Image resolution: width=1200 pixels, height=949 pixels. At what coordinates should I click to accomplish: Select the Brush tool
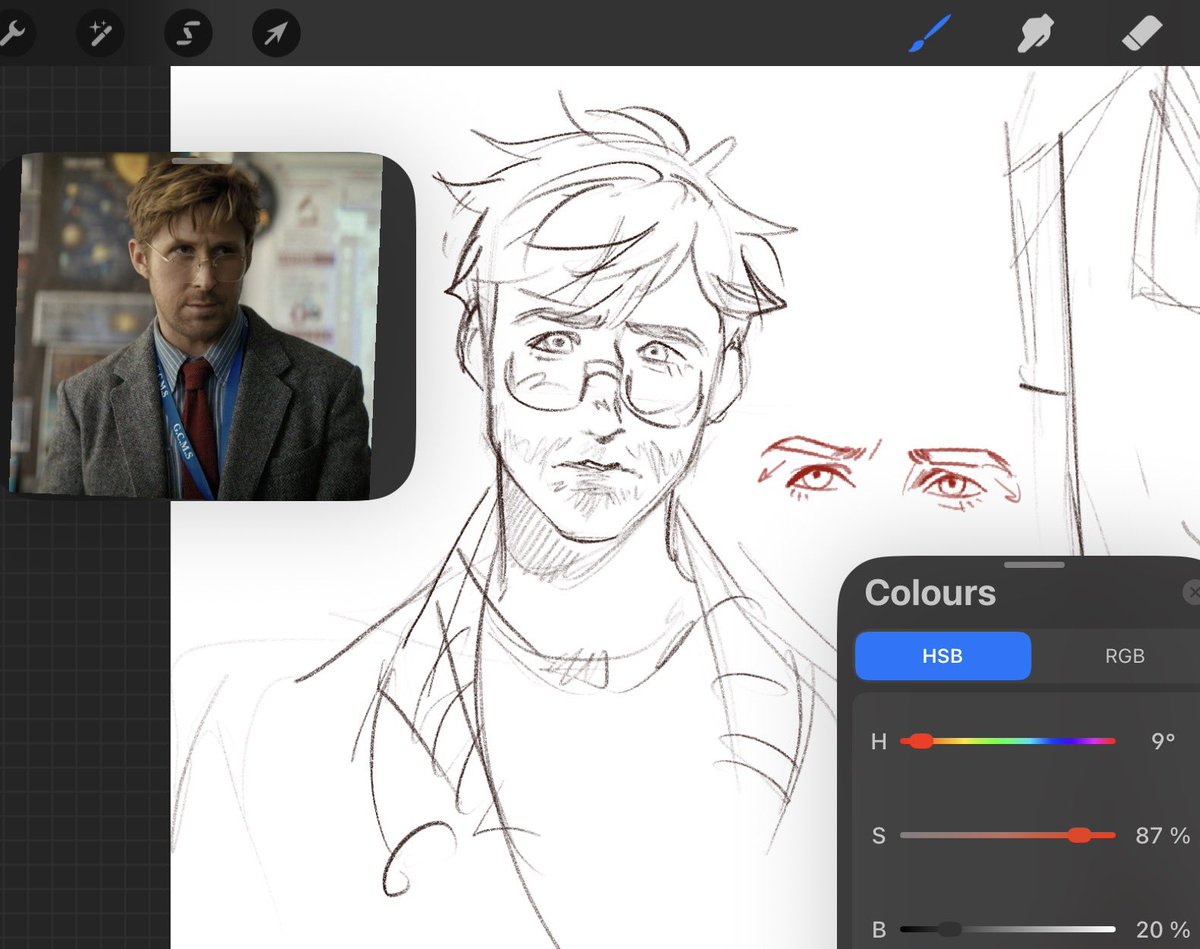point(931,34)
